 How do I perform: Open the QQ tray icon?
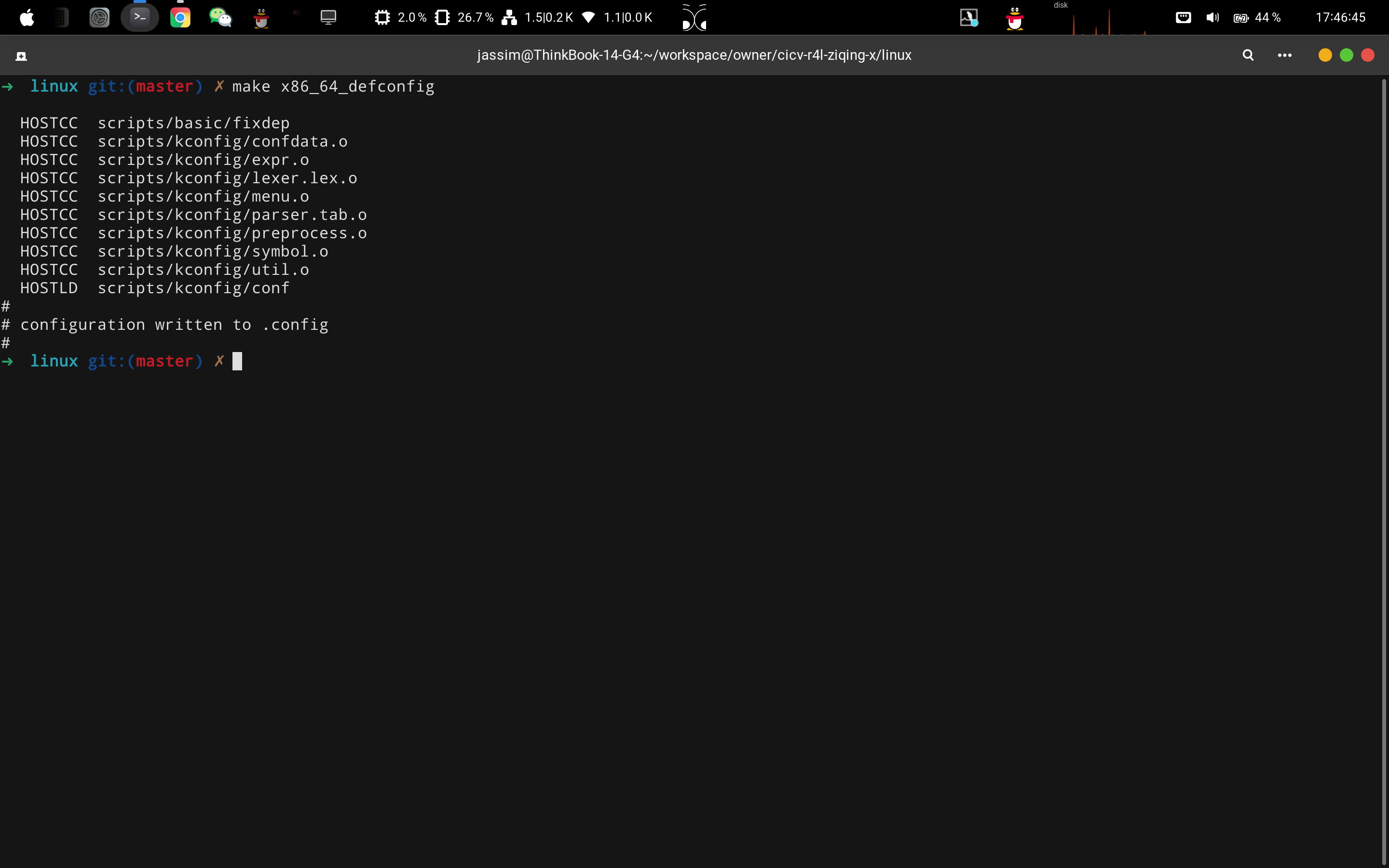point(1015,18)
